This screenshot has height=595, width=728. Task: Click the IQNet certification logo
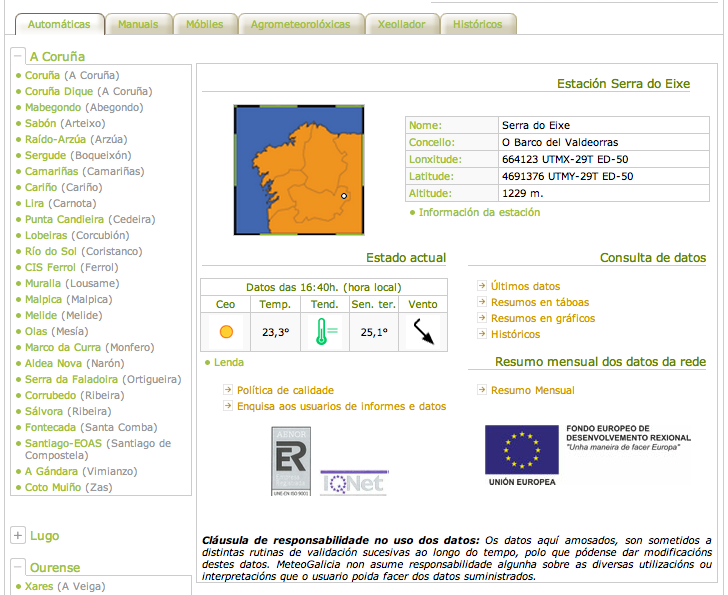354,483
